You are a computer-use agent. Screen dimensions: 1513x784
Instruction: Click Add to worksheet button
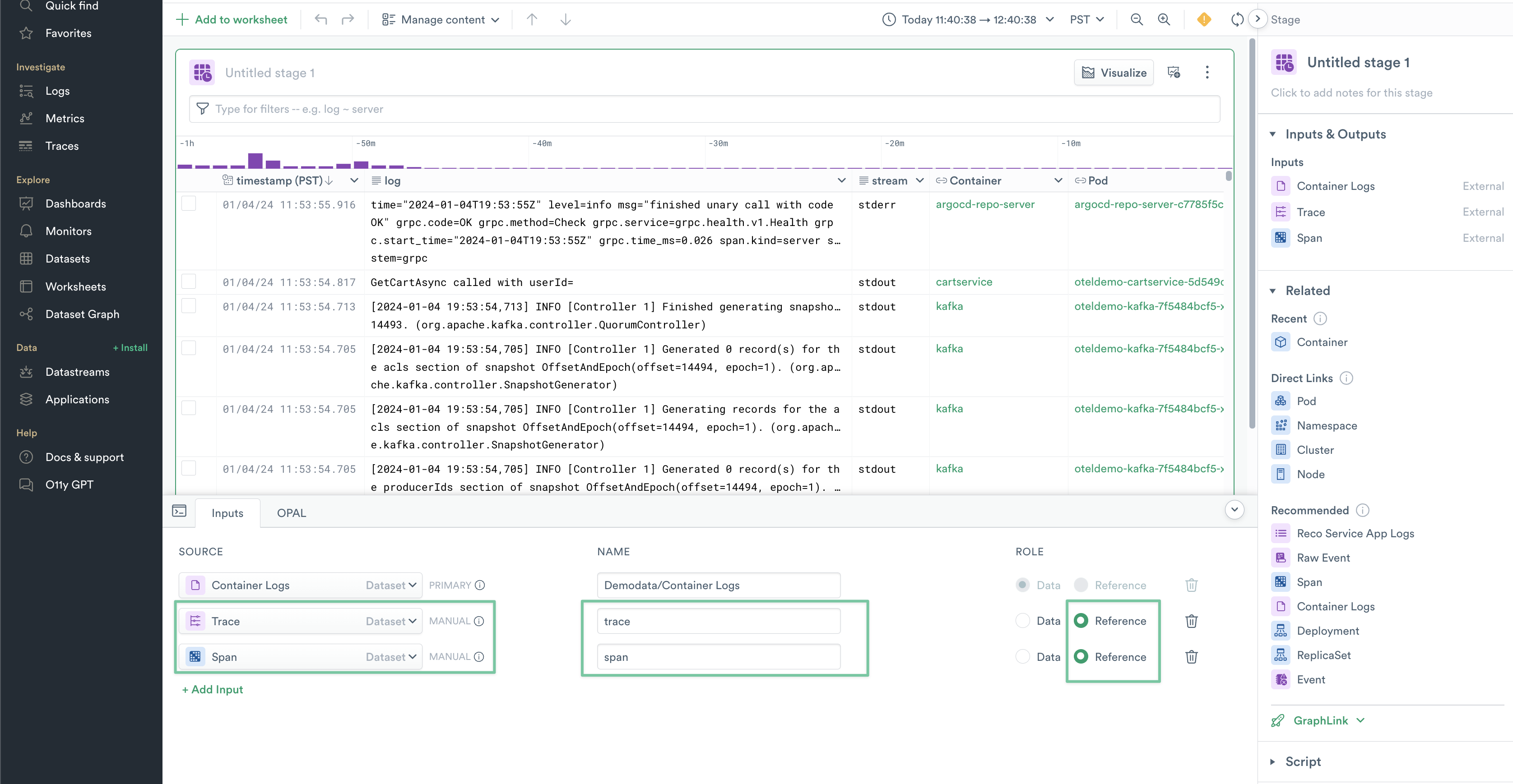click(x=232, y=19)
